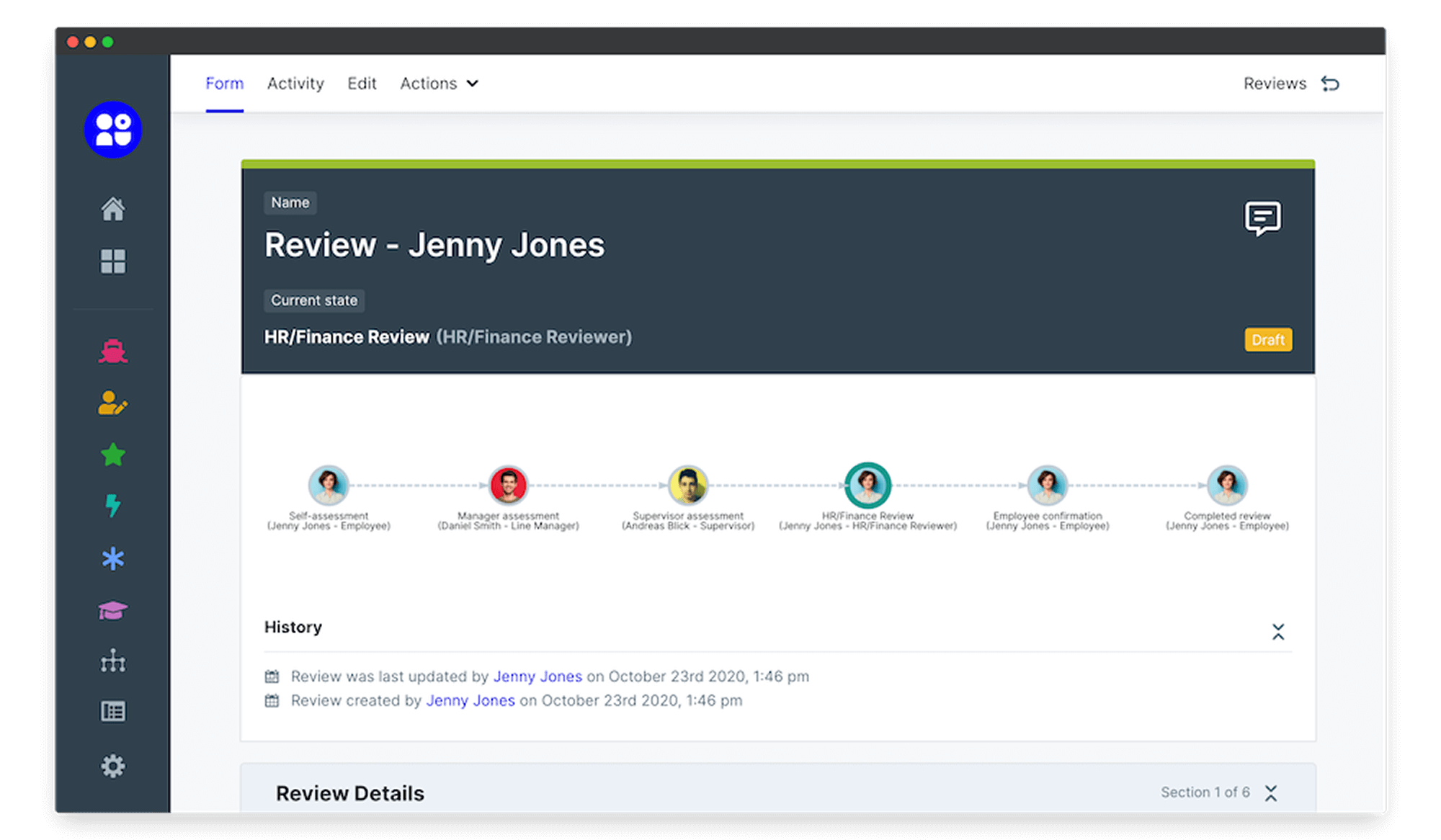Viewport: 1441px width, 840px height.
Task: Open the Actions dropdown menu
Action: coord(439,84)
